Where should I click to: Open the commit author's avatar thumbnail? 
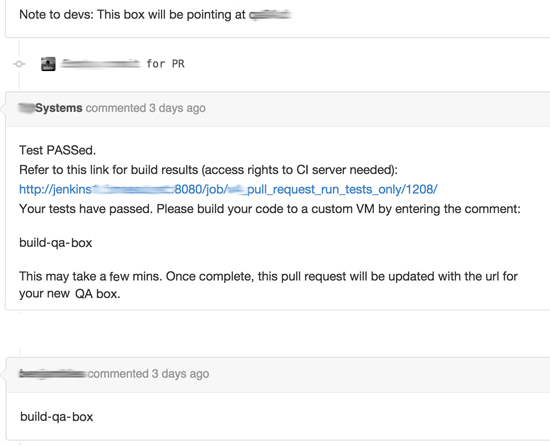(x=48, y=64)
